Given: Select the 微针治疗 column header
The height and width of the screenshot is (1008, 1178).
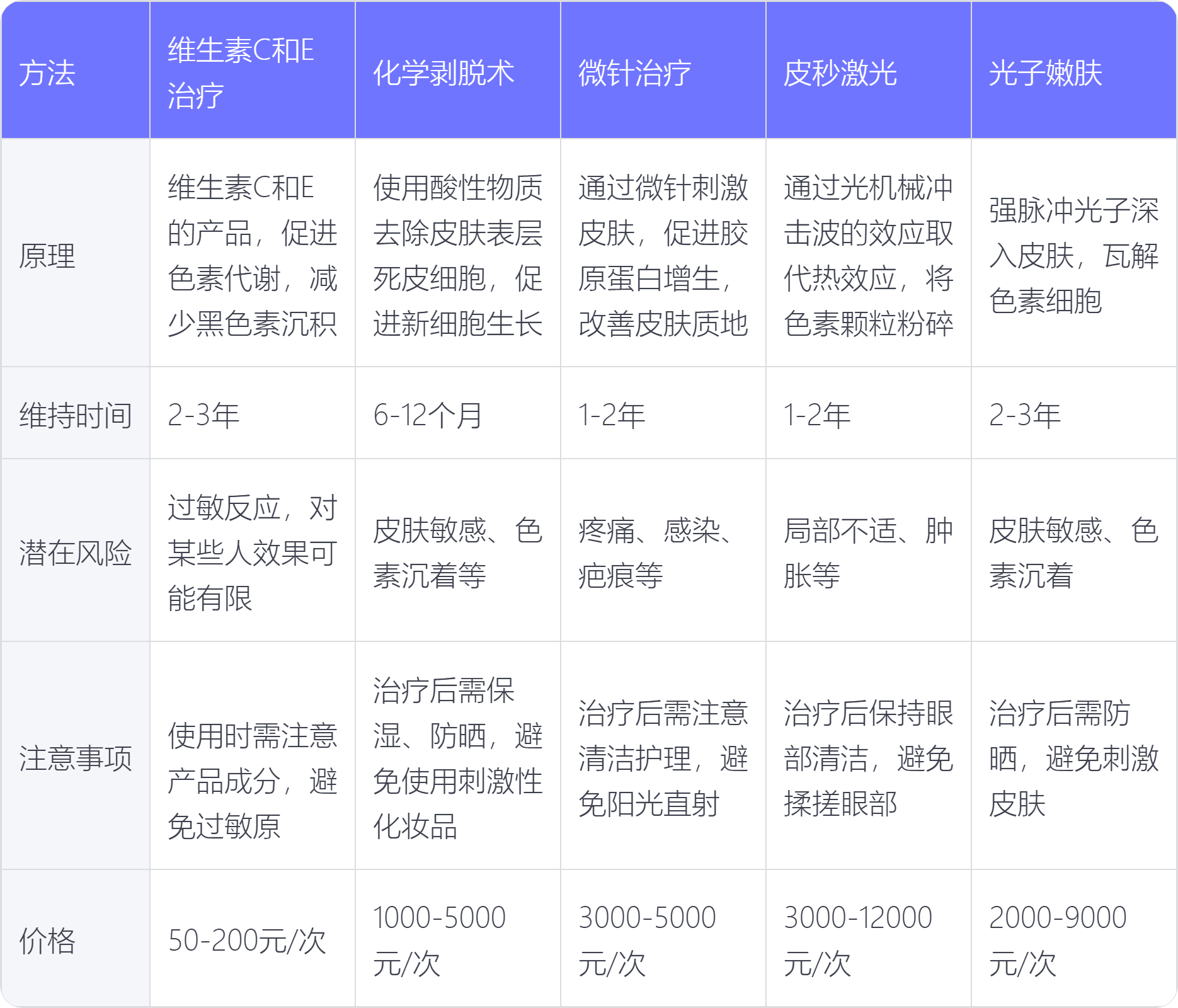Looking at the screenshot, I should coord(635,73).
